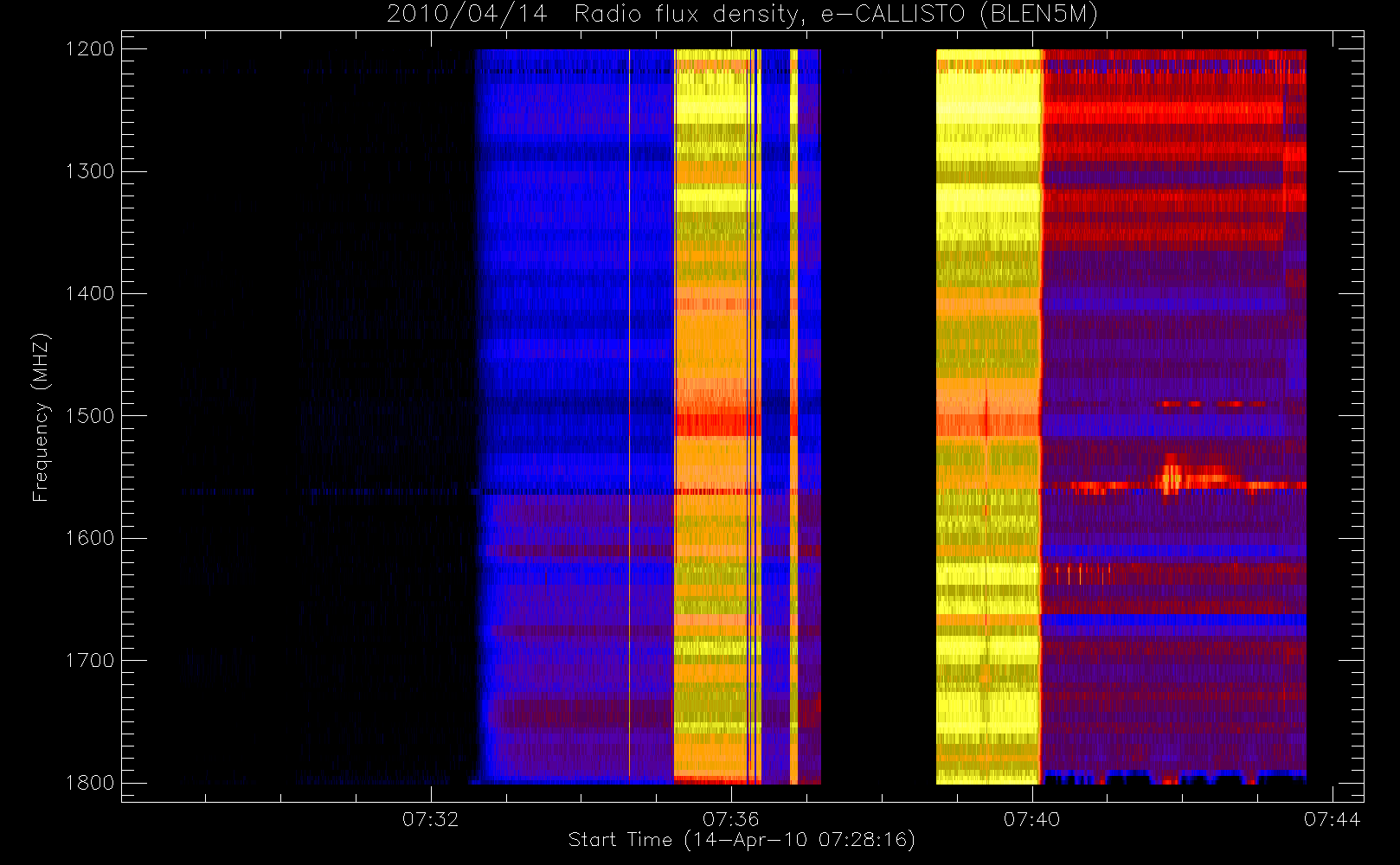
Task: Click the 1200 frequency tick label
Action: [90, 49]
